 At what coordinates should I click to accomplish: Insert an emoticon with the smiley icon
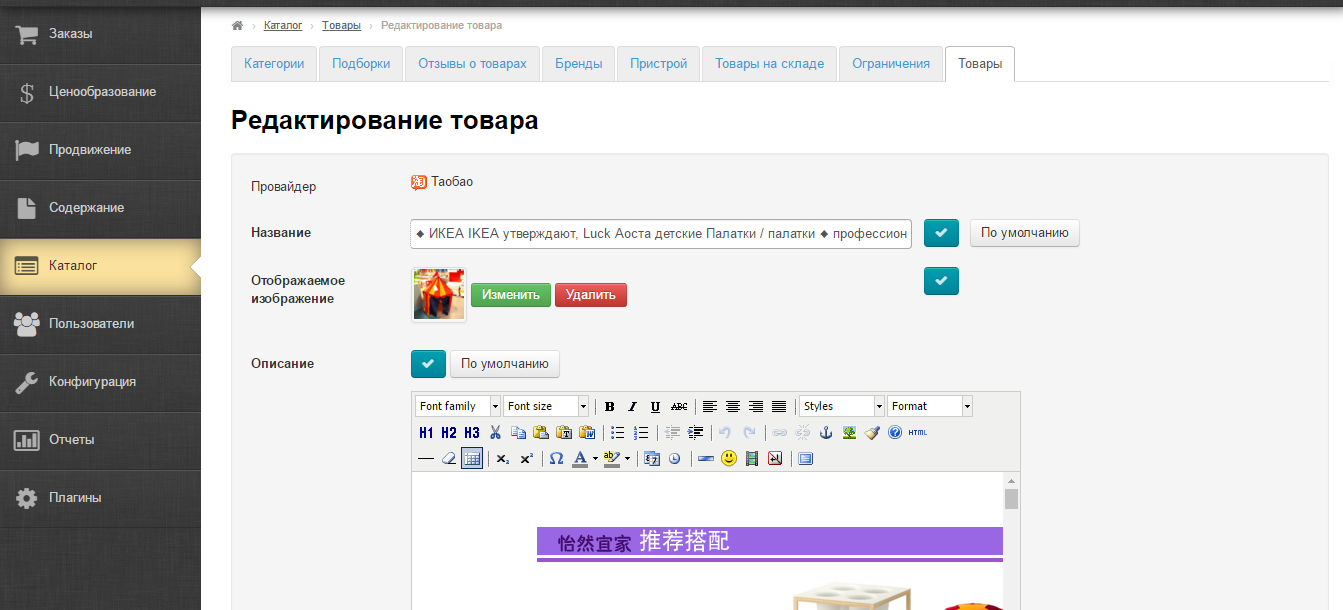(x=729, y=458)
